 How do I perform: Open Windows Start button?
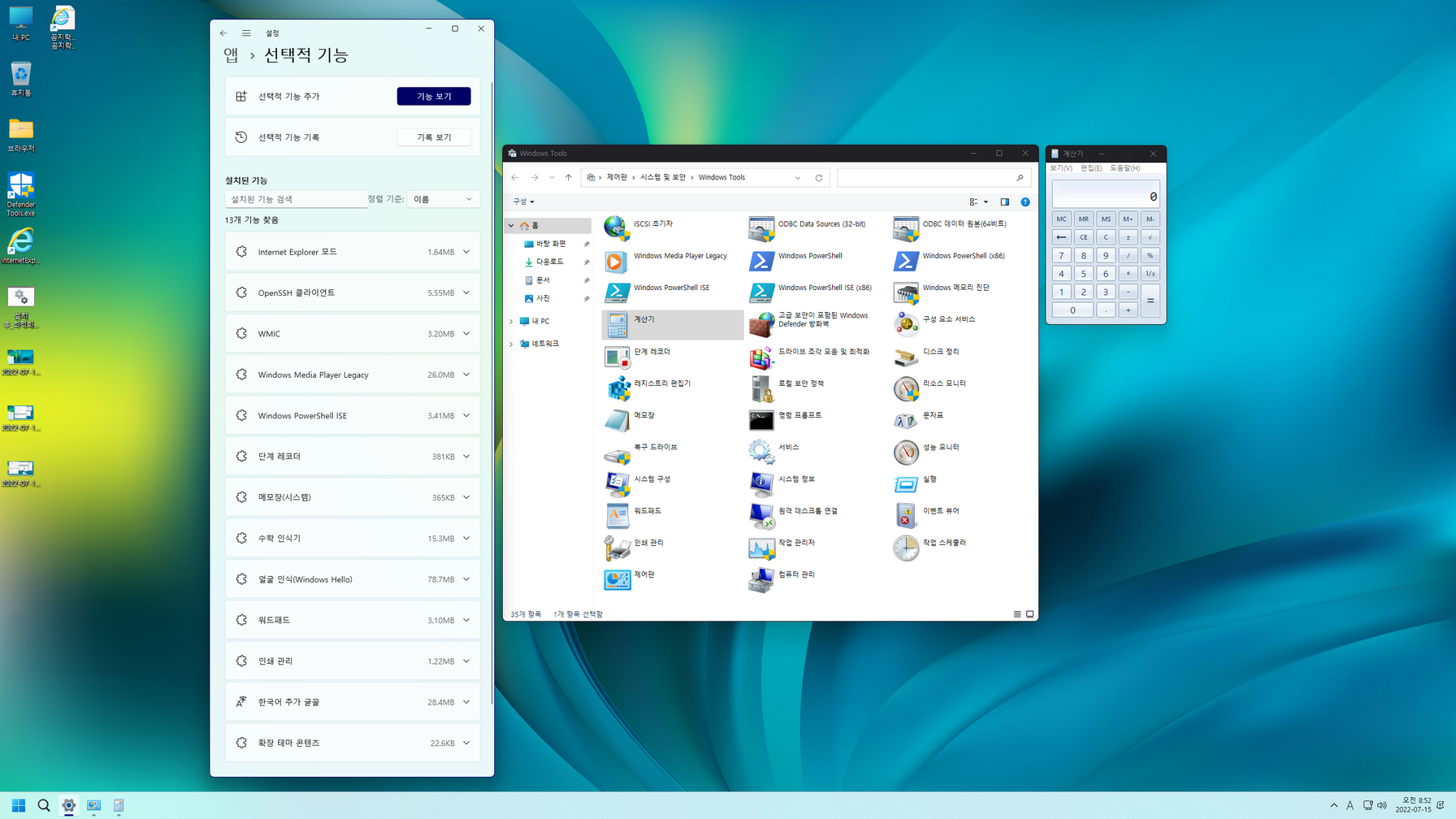(x=18, y=805)
